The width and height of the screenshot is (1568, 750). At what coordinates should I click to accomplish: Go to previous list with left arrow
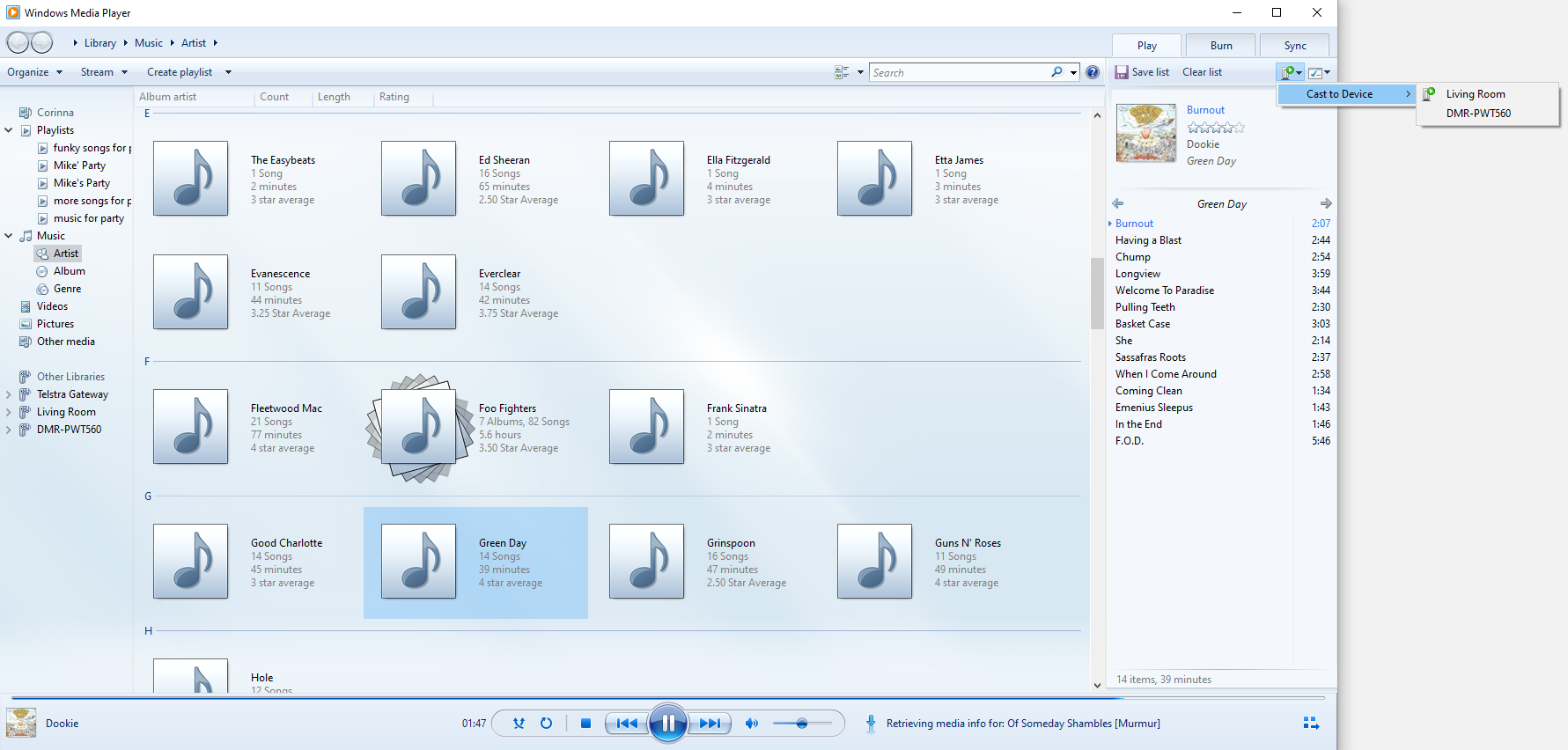click(x=1118, y=203)
